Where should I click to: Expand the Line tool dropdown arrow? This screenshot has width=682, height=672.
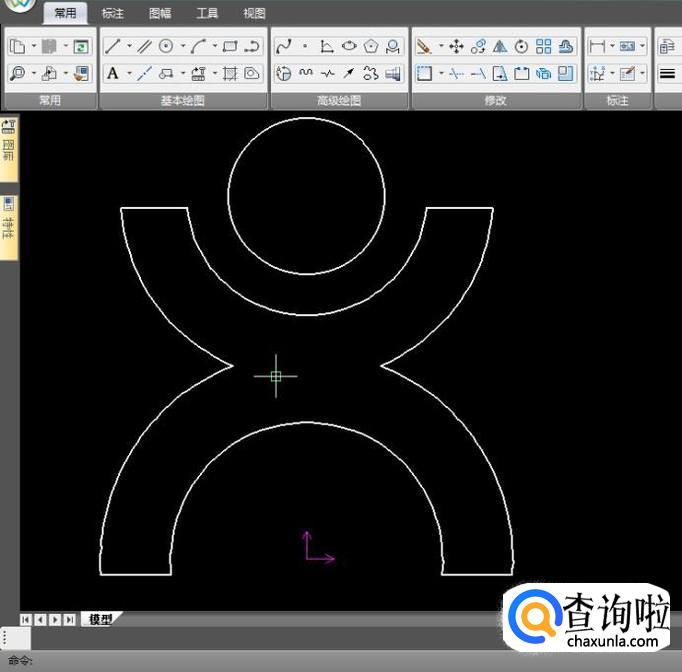(129, 46)
